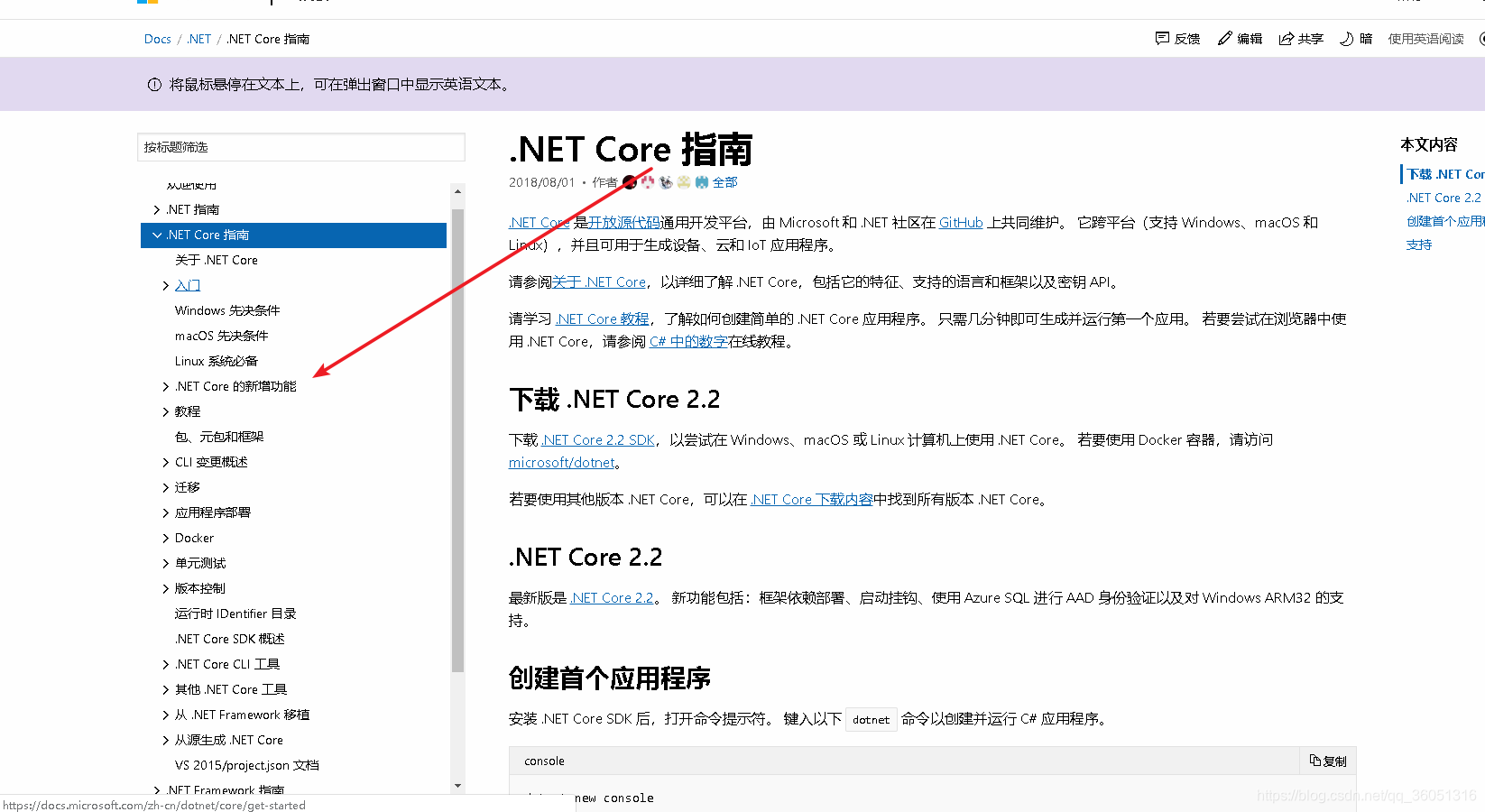
Task: Expand the .NET Core 的新增功能 node
Action: pyautogui.click(x=166, y=386)
